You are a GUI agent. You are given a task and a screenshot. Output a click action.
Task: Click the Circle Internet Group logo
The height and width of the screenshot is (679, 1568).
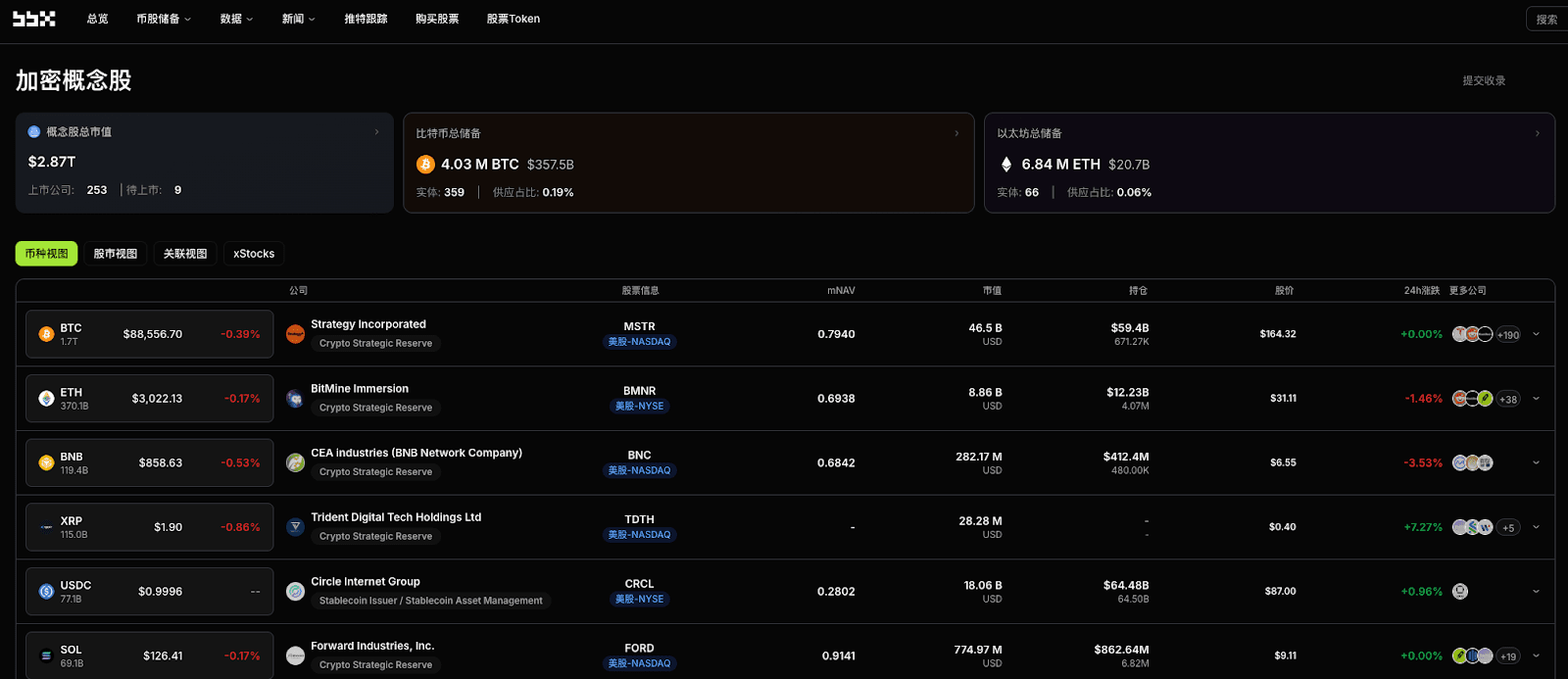pos(295,591)
